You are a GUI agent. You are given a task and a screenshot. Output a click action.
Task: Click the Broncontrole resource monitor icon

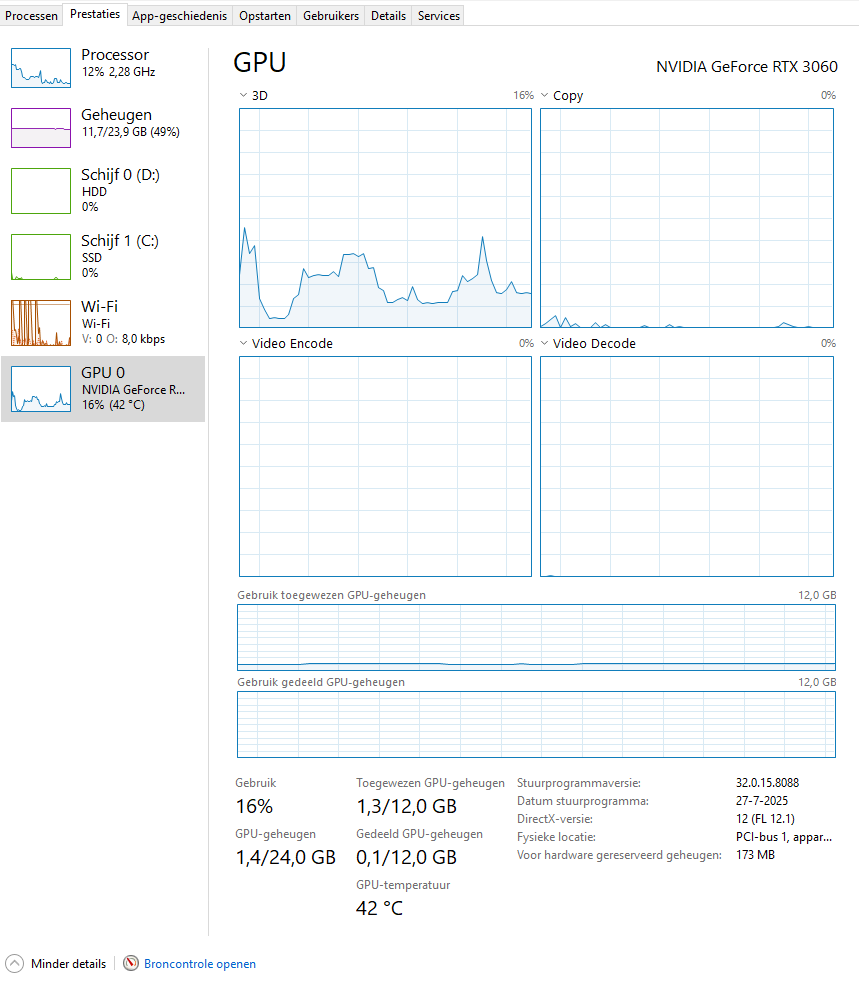[x=131, y=963]
